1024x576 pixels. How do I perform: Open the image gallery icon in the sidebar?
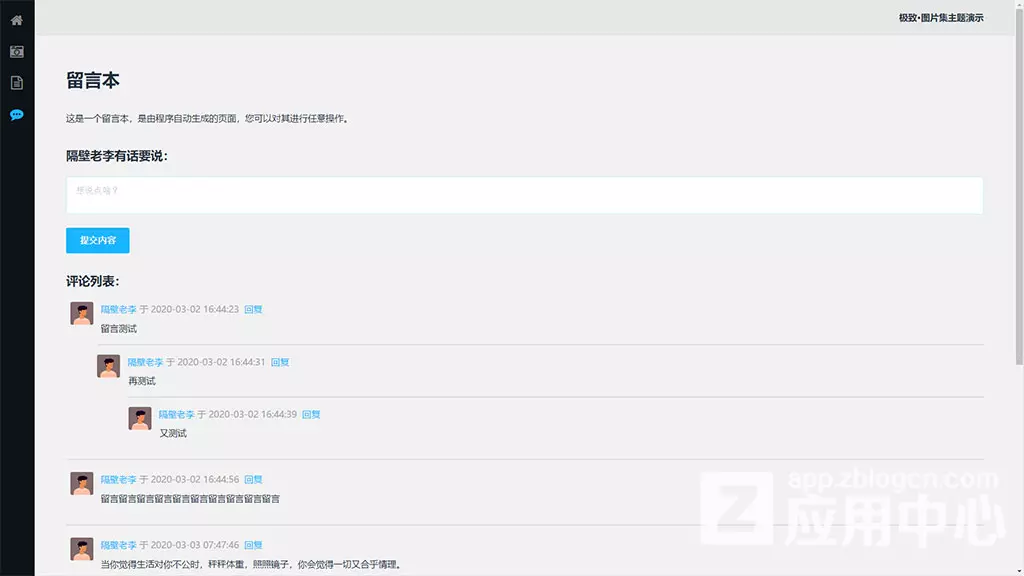17,52
